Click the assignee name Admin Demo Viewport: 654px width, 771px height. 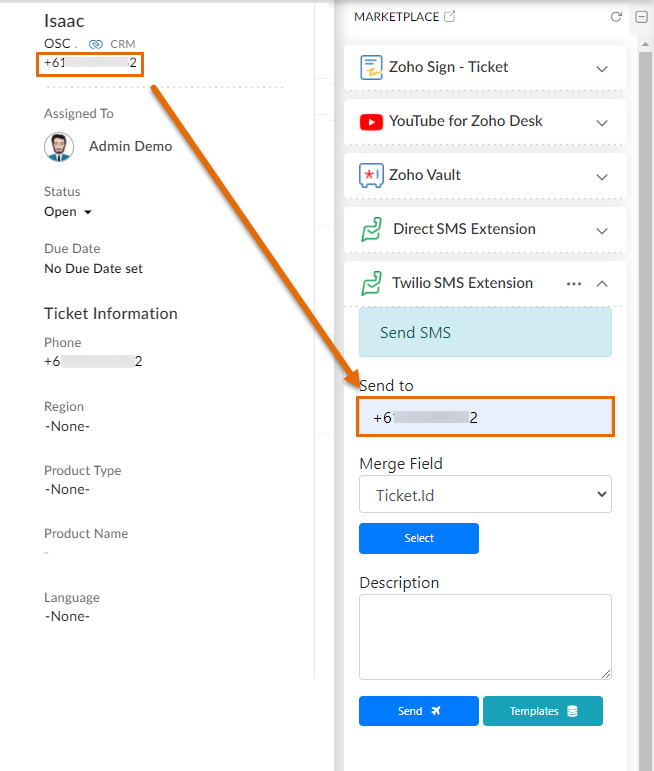(x=130, y=147)
